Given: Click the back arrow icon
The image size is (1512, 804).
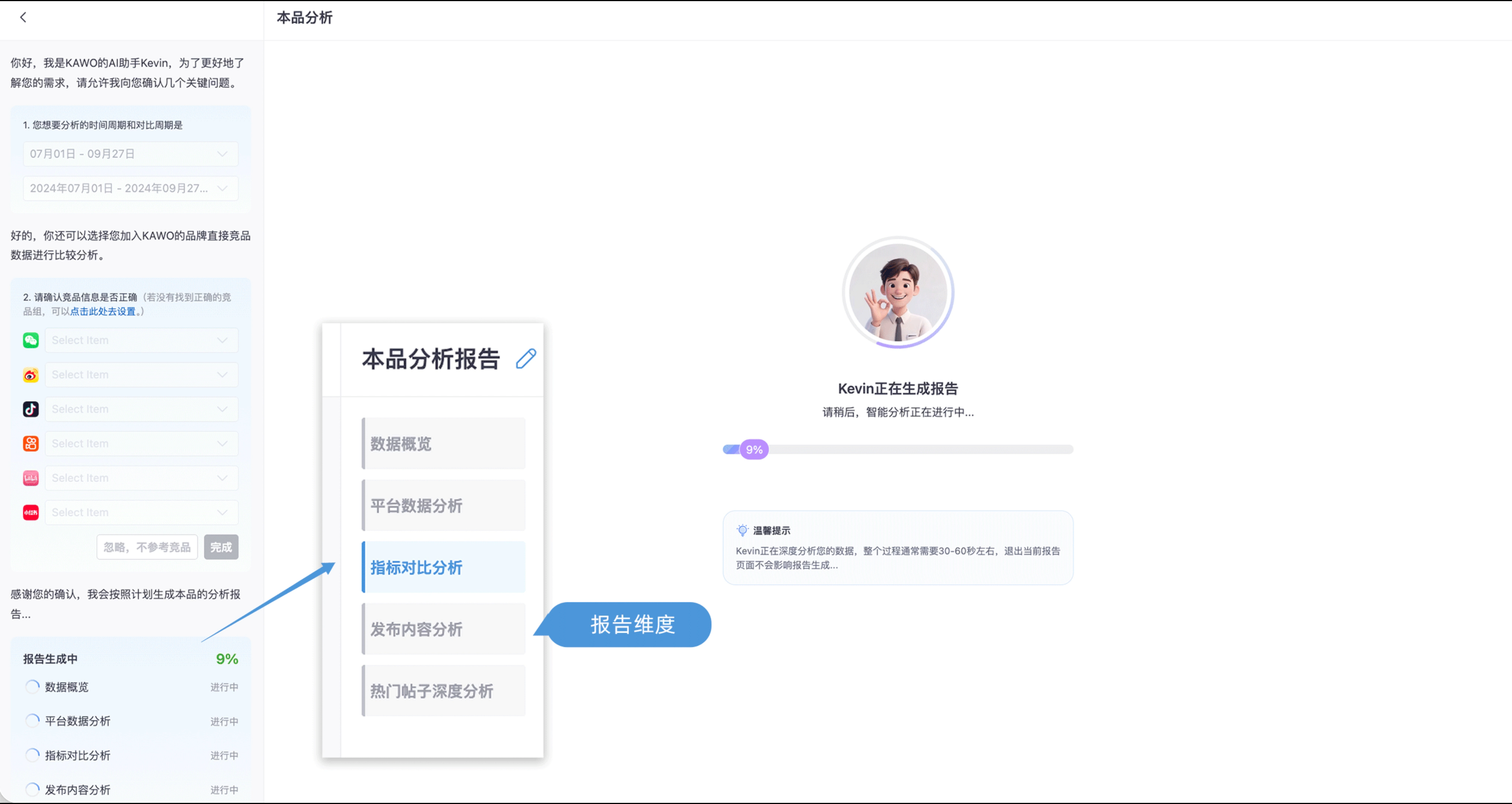Looking at the screenshot, I should pyautogui.click(x=23, y=17).
